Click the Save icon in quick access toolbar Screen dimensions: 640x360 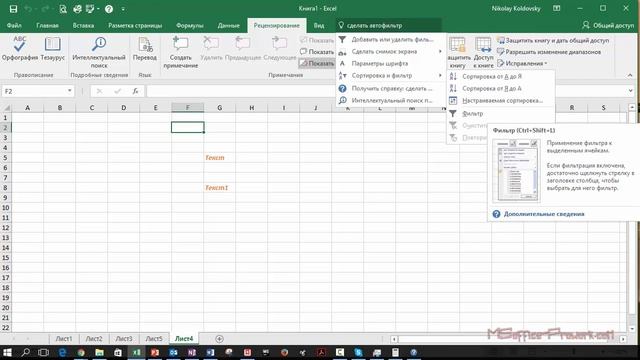(13, 9)
